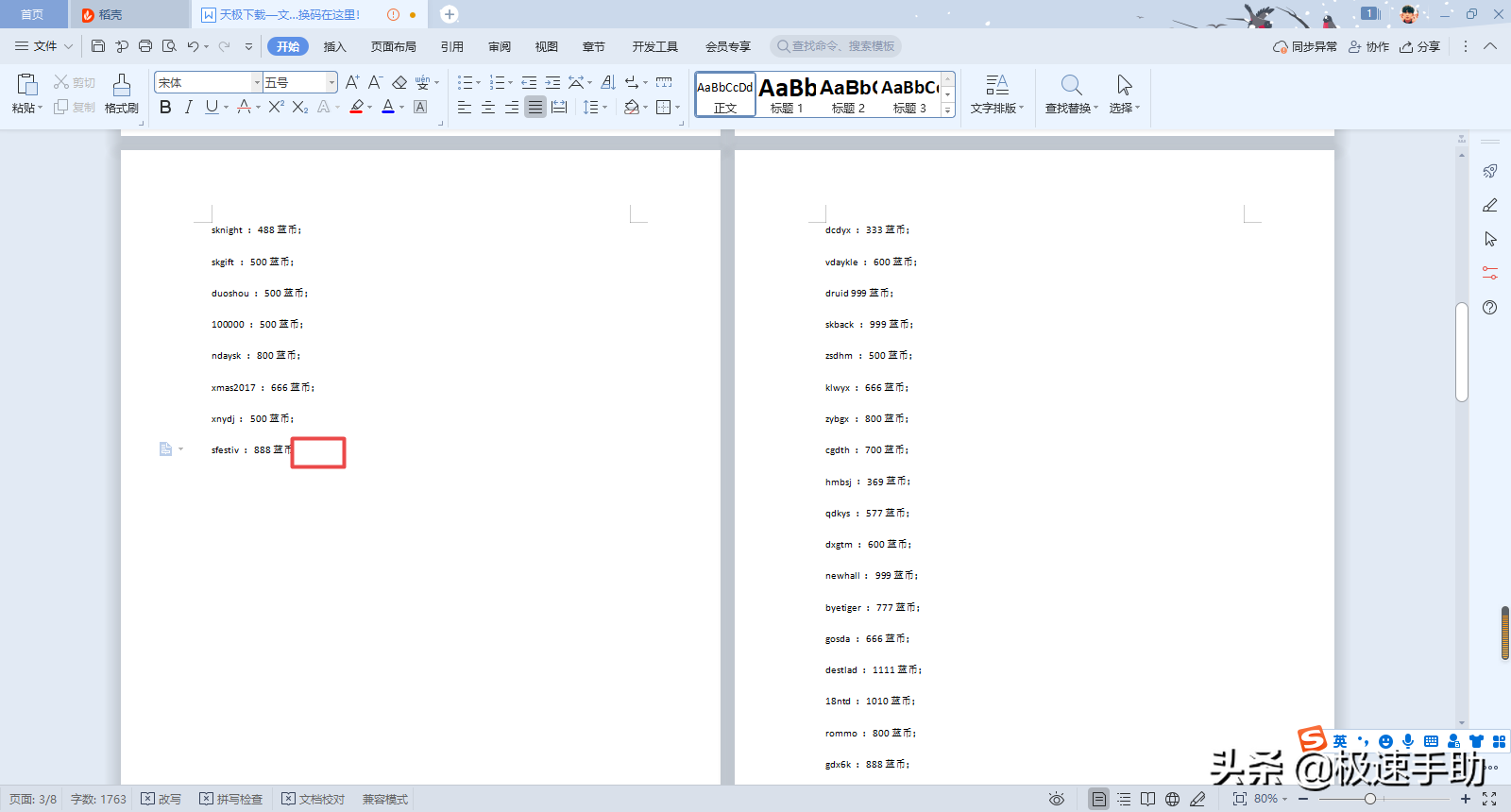Click the Paste (粘贴) clipboard icon

(27, 85)
